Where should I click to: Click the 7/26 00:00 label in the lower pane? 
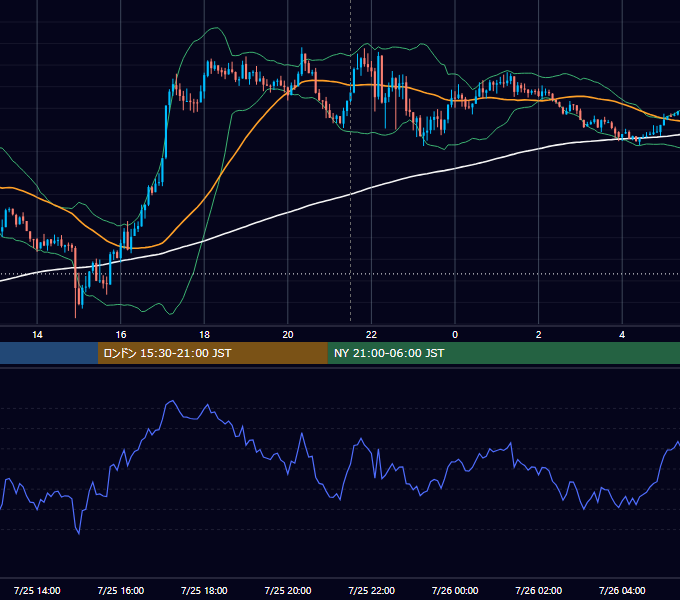[455, 590]
